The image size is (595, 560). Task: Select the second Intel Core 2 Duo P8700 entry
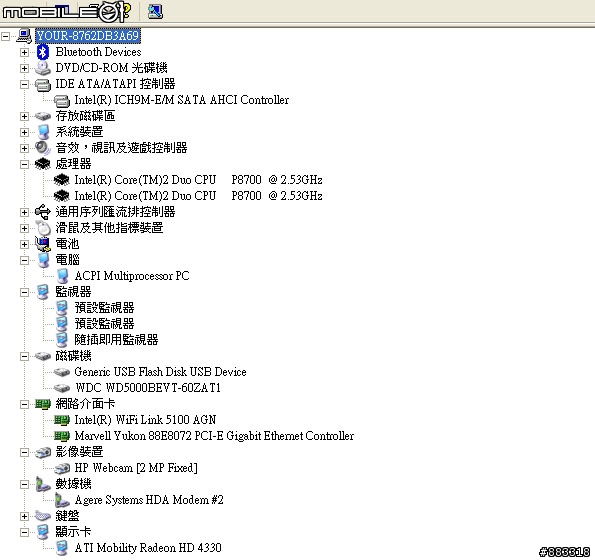click(x=198, y=196)
